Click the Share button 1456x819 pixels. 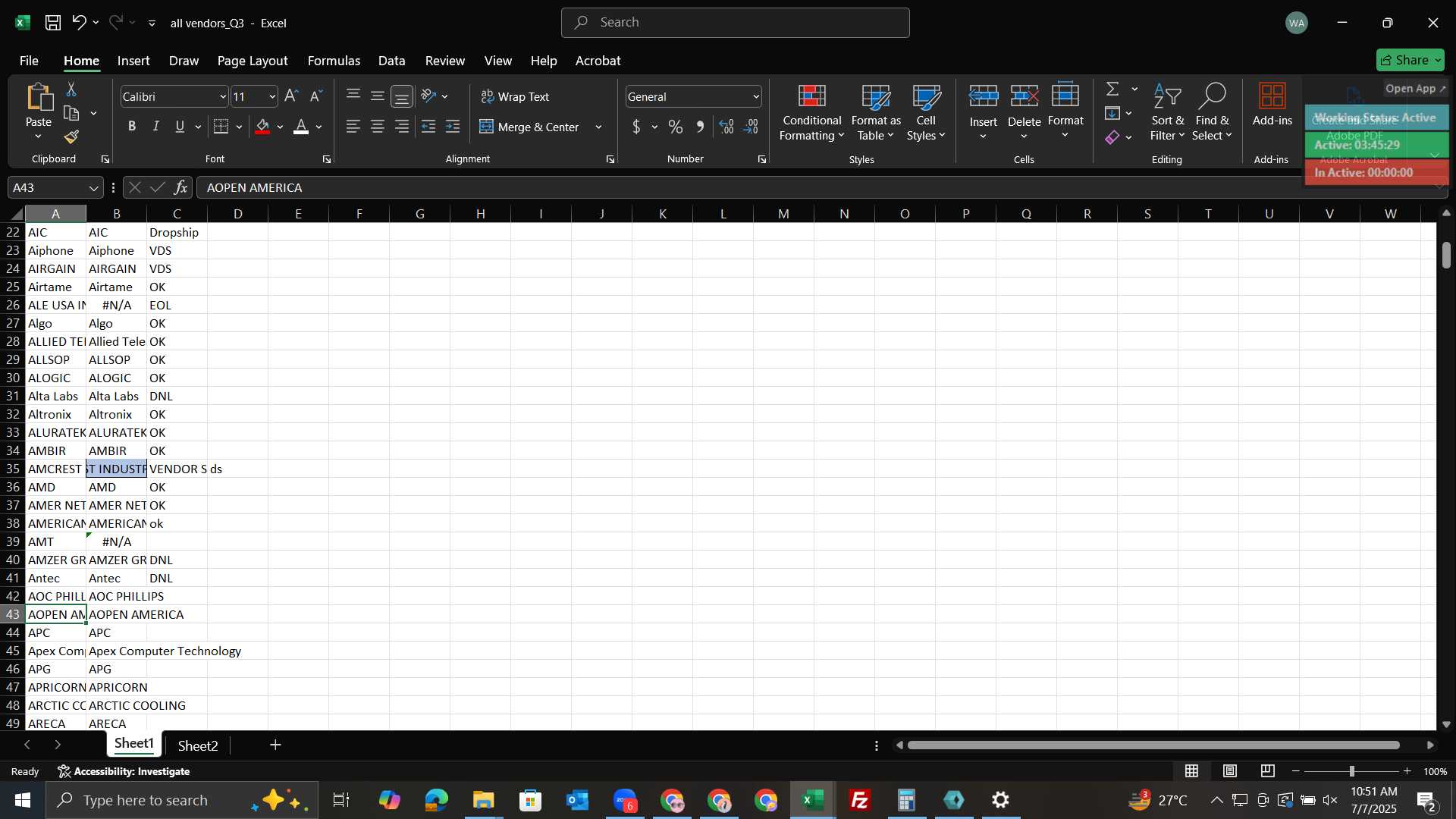coord(1409,60)
